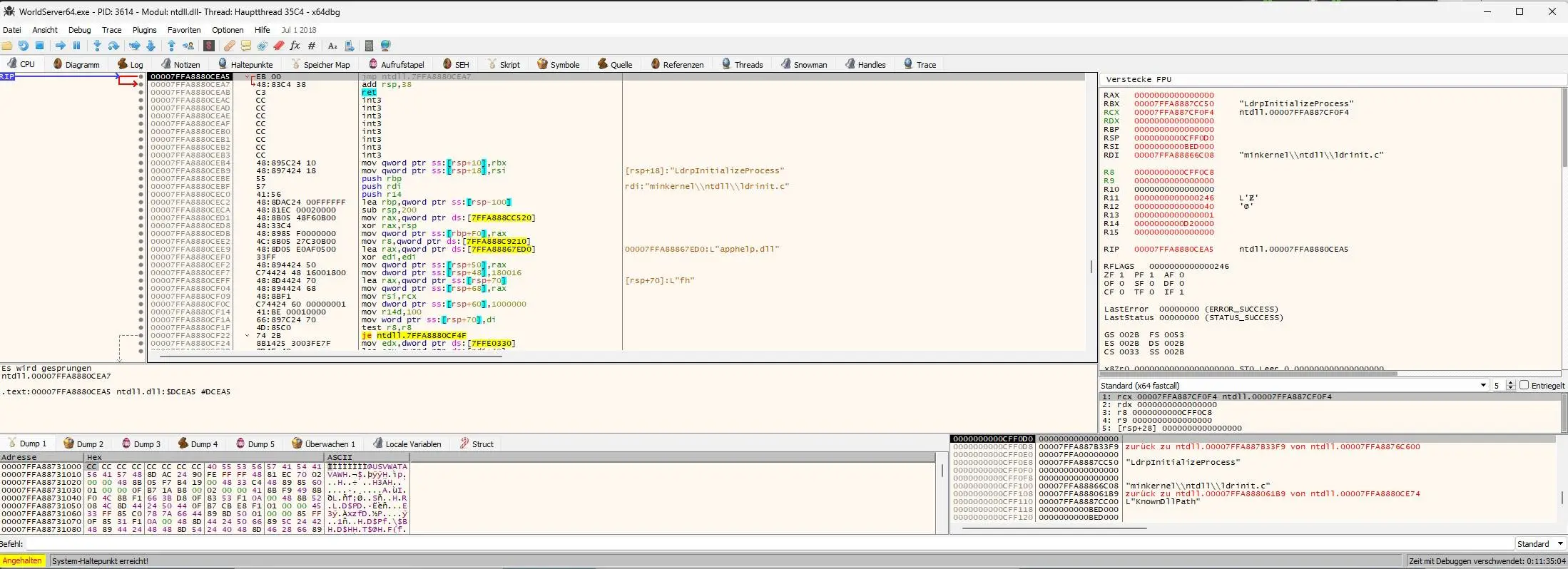
Task: Step over with the curved arrow icon
Action: [113, 46]
